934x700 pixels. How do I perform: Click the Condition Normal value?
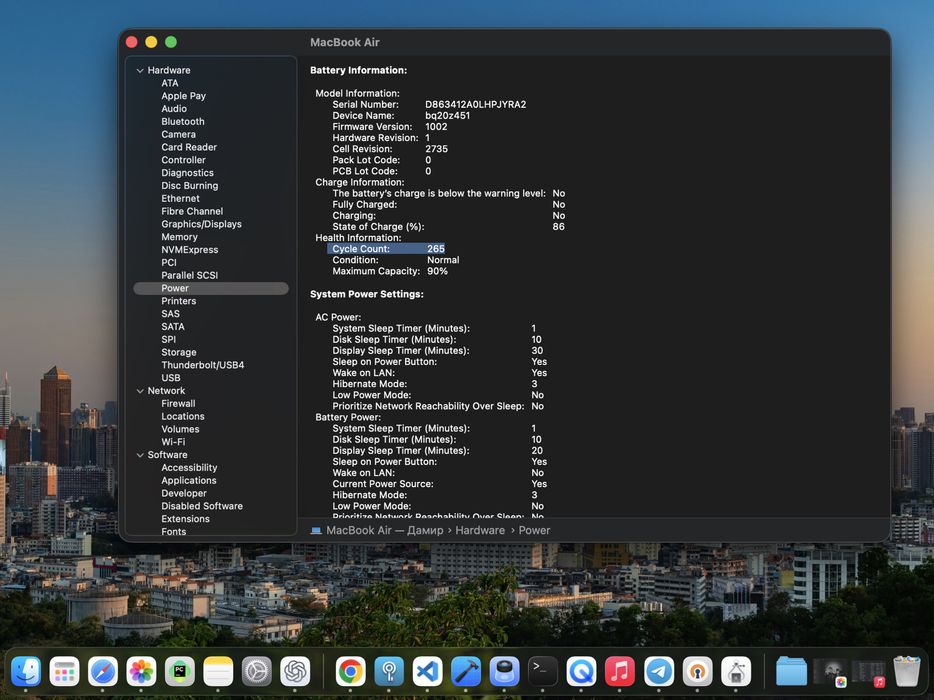(443, 260)
